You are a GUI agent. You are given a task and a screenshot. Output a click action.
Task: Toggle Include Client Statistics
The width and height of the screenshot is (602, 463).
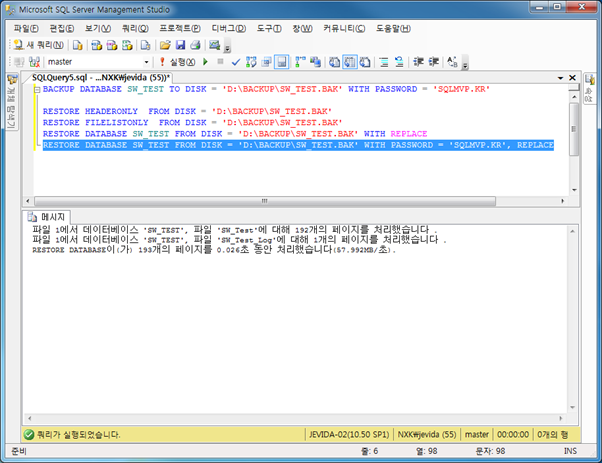tap(316, 62)
